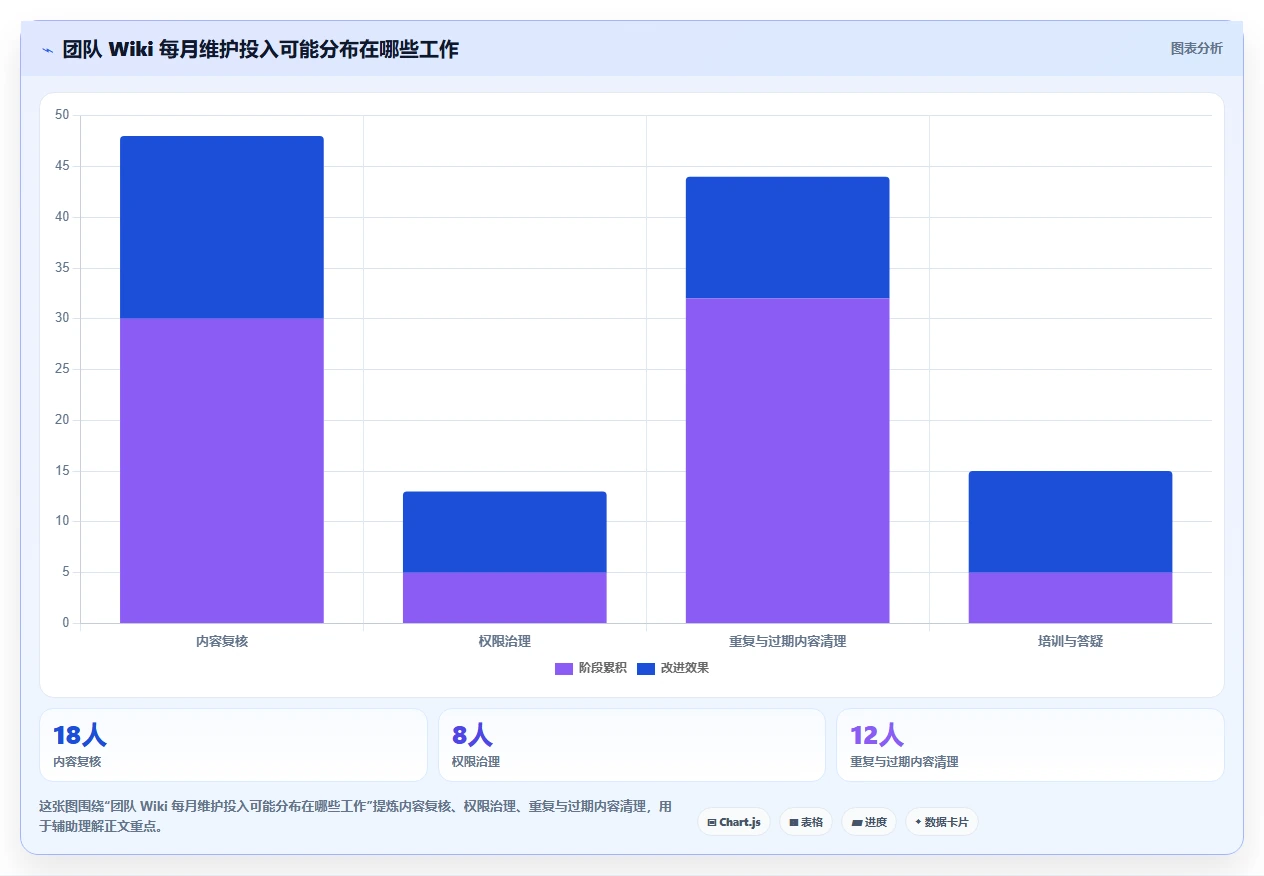Image resolution: width=1264 pixels, height=876 pixels.
Task: Select the Chart.js tag chip
Action: point(734,822)
